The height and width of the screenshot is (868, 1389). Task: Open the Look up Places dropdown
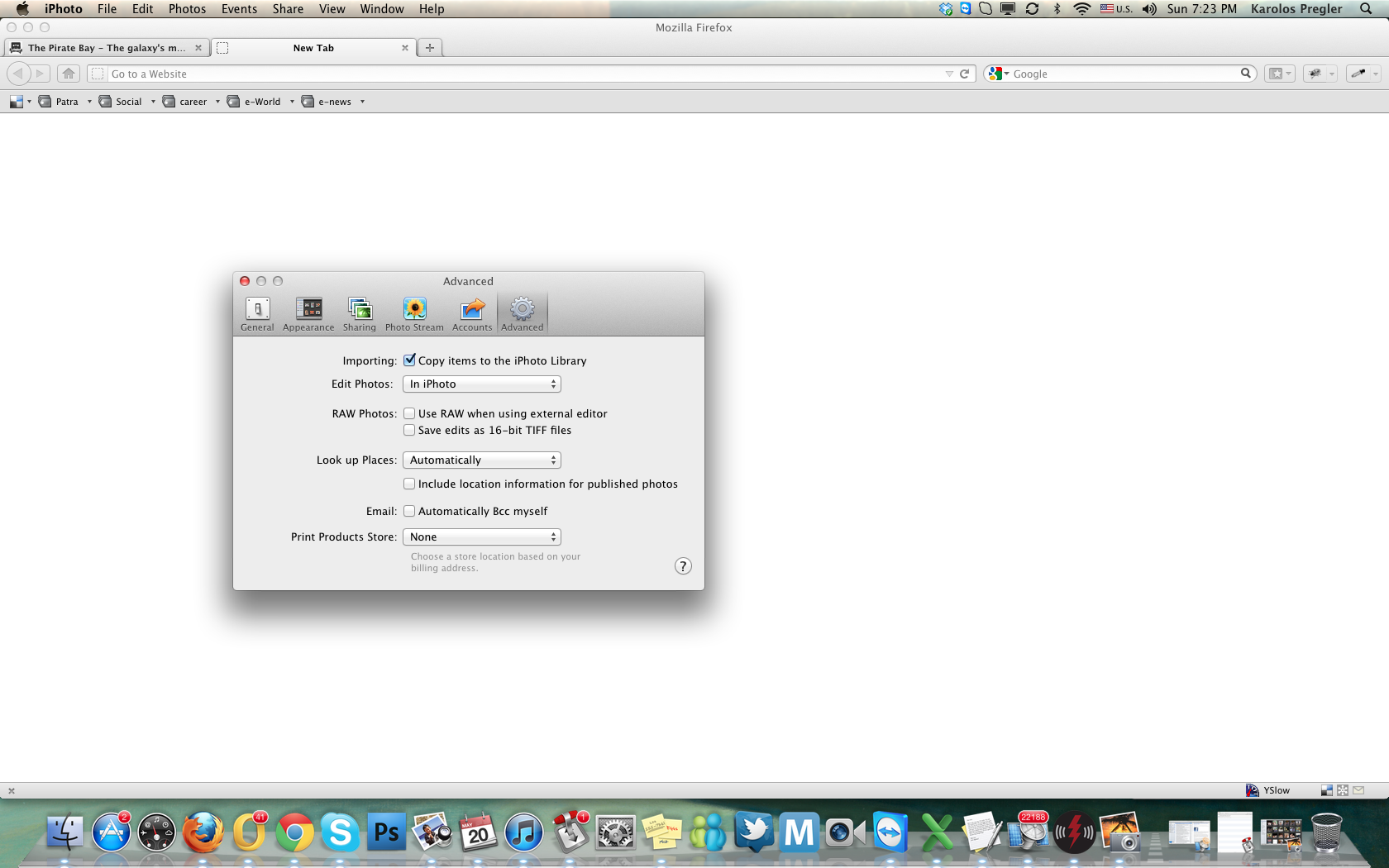click(x=482, y=460)
